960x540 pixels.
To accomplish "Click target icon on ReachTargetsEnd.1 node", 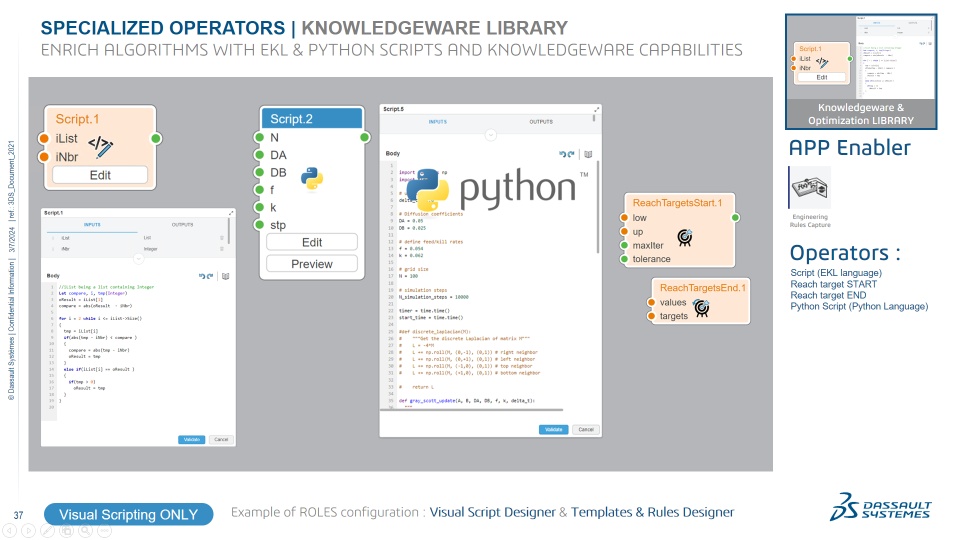I will [702, 309].
